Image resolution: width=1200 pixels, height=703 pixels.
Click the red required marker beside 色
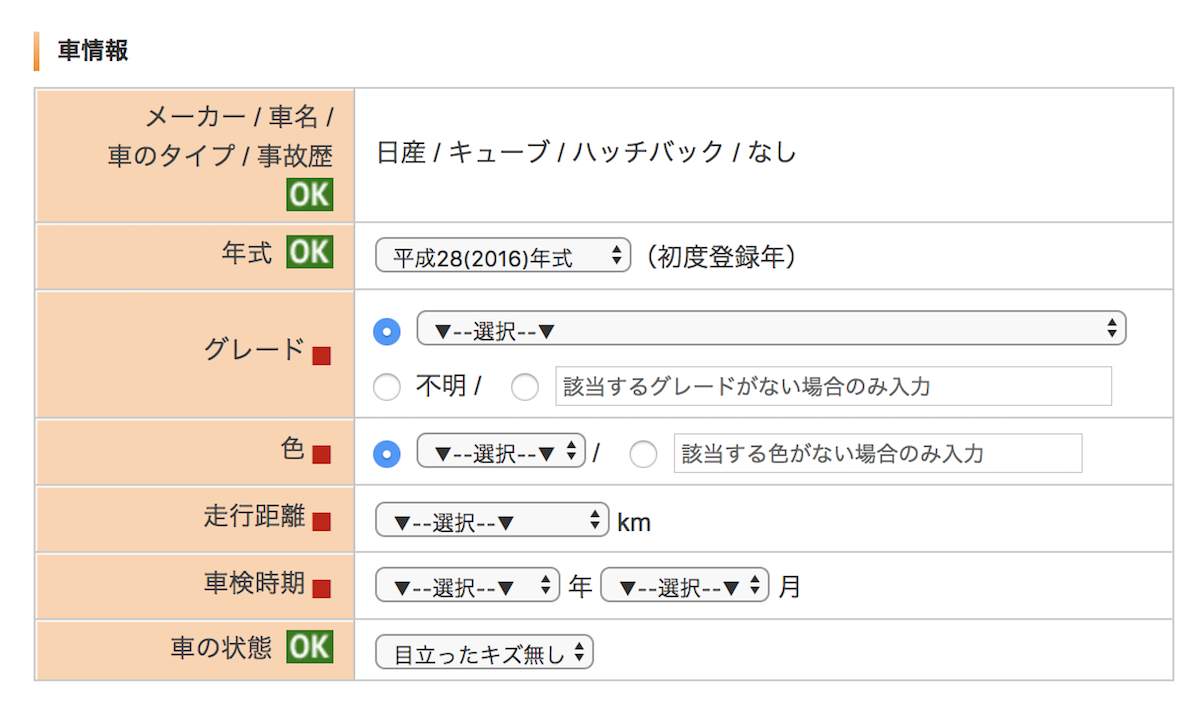[321, 454]
